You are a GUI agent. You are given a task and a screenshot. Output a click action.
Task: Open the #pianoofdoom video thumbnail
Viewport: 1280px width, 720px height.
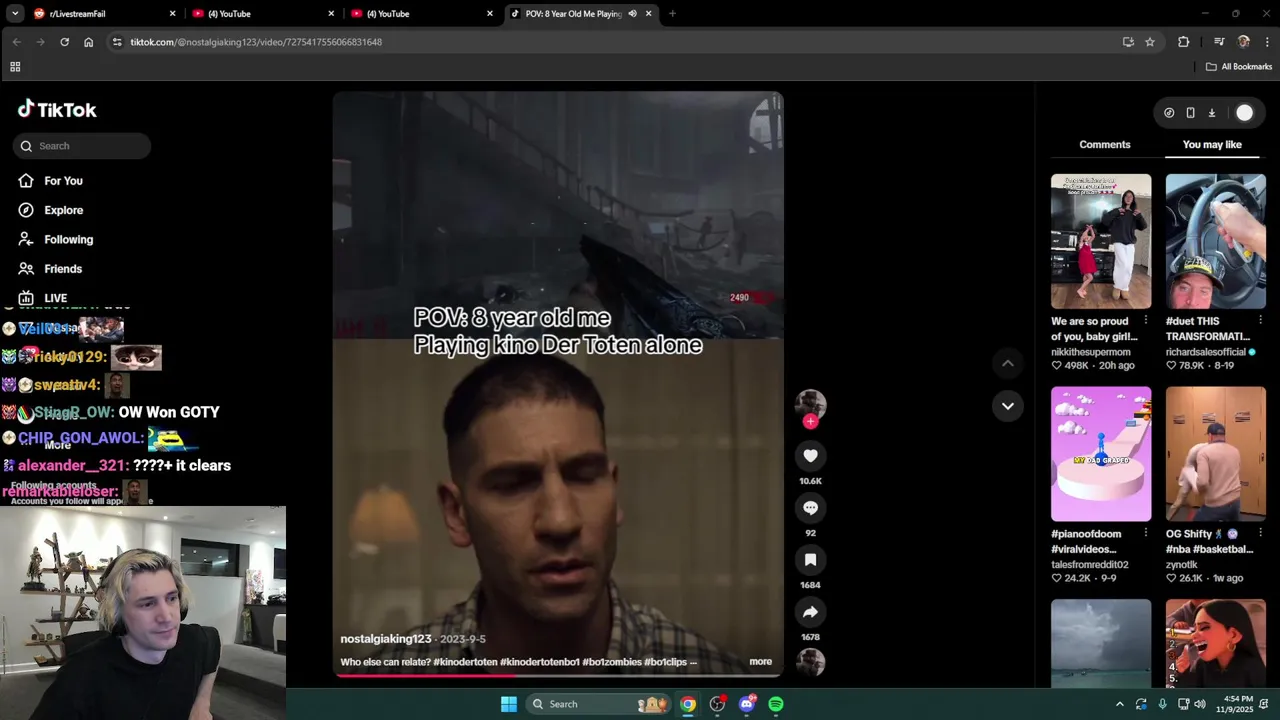1101,454
